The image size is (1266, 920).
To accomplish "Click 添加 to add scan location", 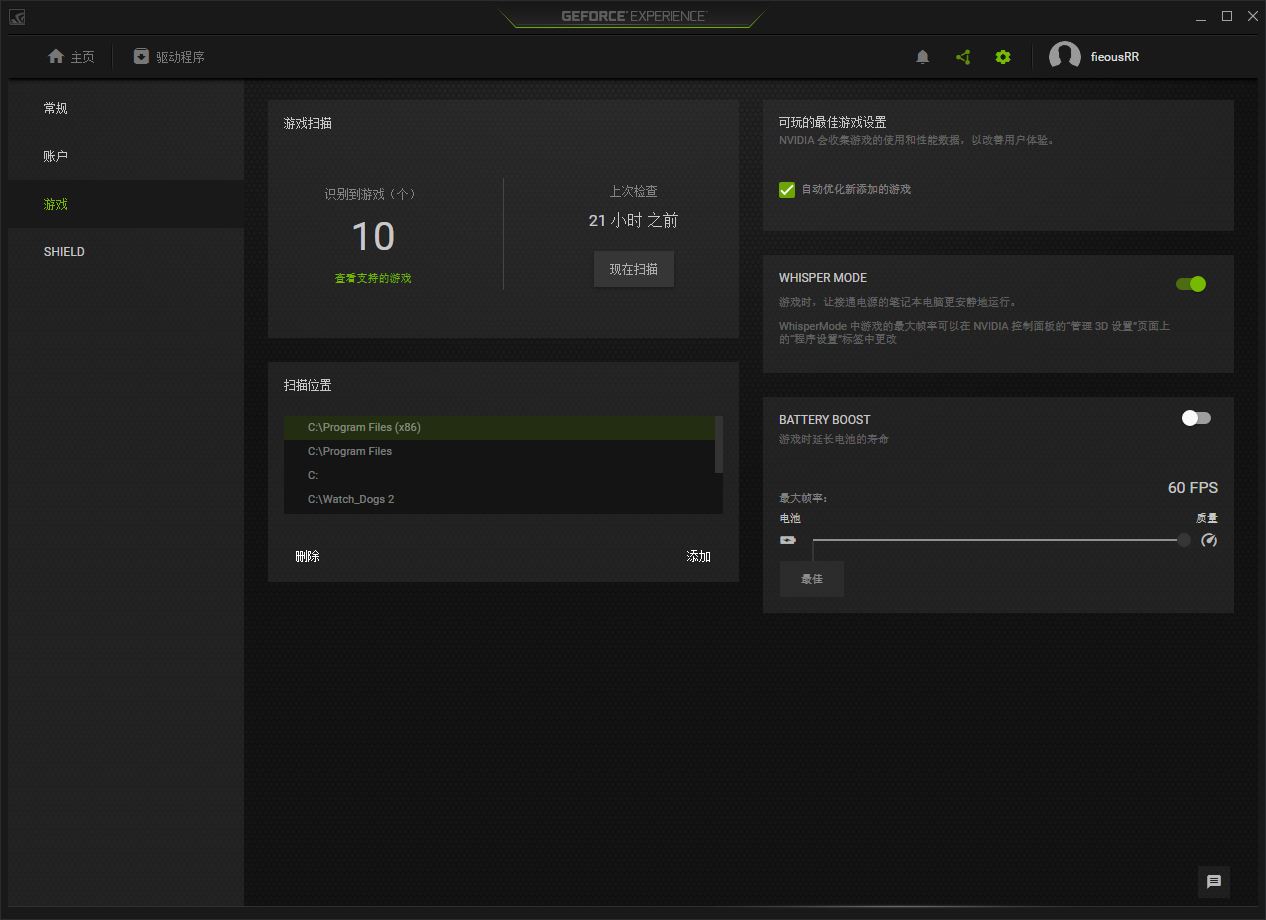I will [x=699, y=556].
